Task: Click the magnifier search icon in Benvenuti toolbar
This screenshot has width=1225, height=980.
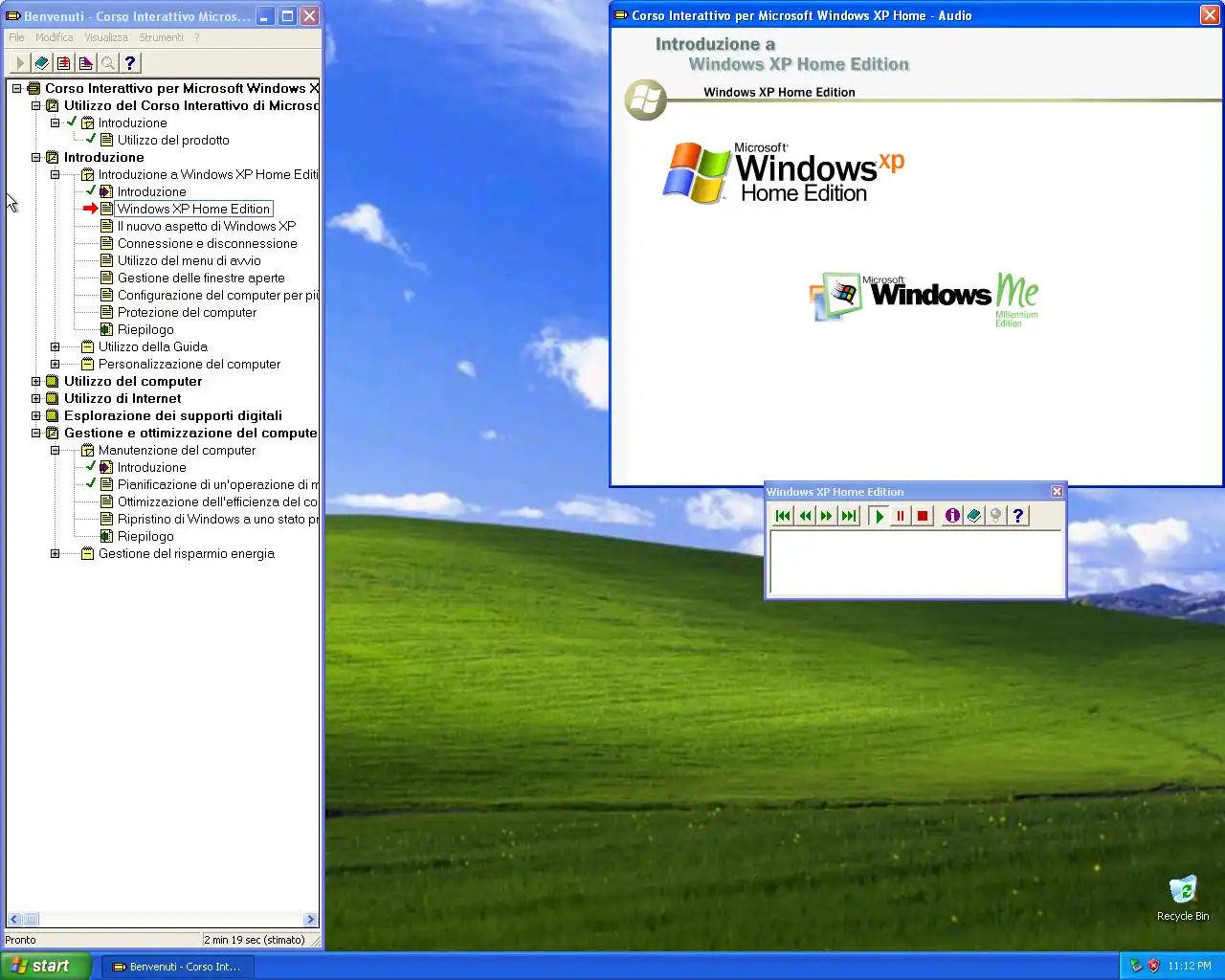Action: pos(108,63)
